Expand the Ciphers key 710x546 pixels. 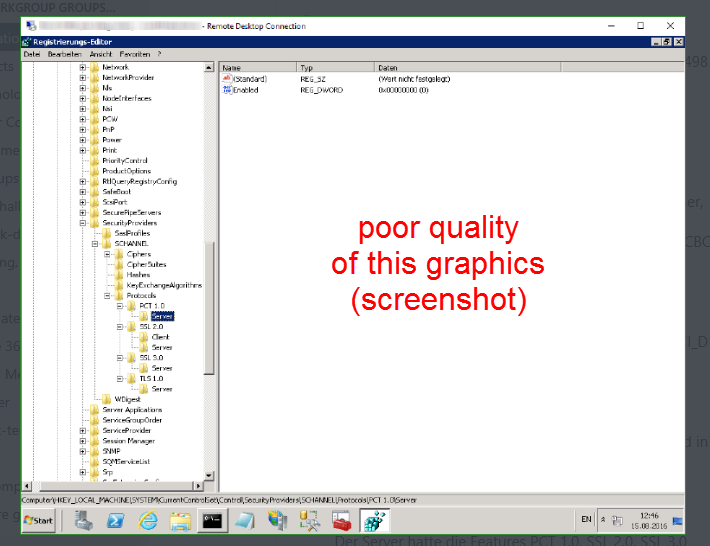click(x=107, y=254)
